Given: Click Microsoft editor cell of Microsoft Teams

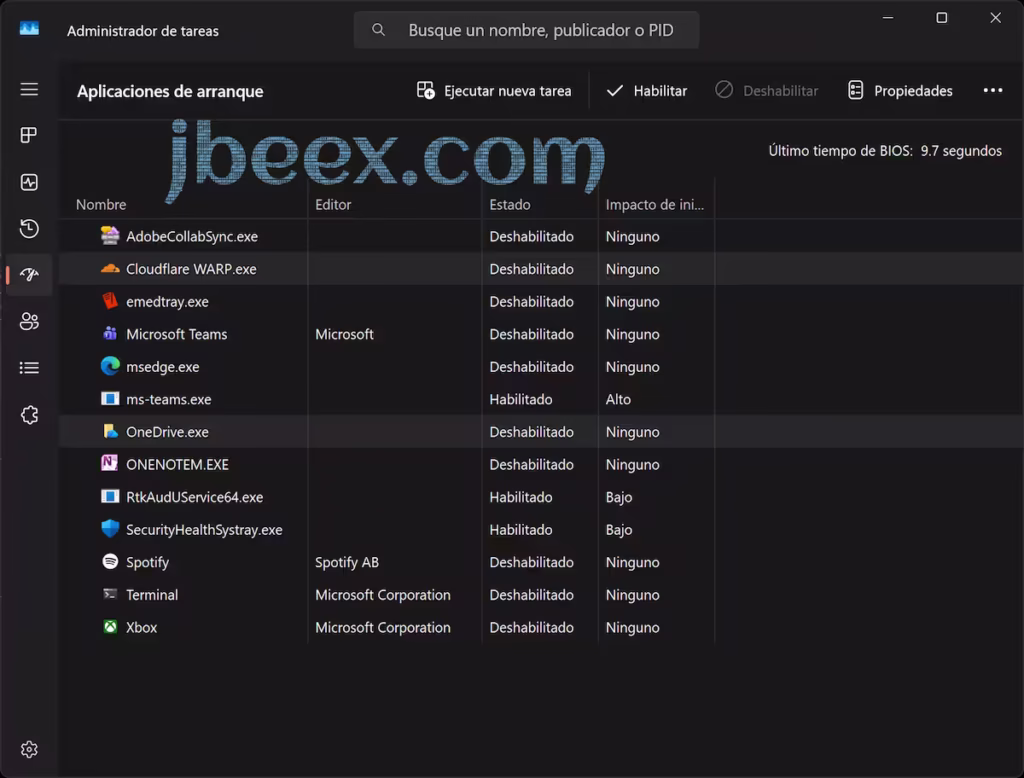Looking at the screenshot, I should pyautogui.click(x=344, y=334).
